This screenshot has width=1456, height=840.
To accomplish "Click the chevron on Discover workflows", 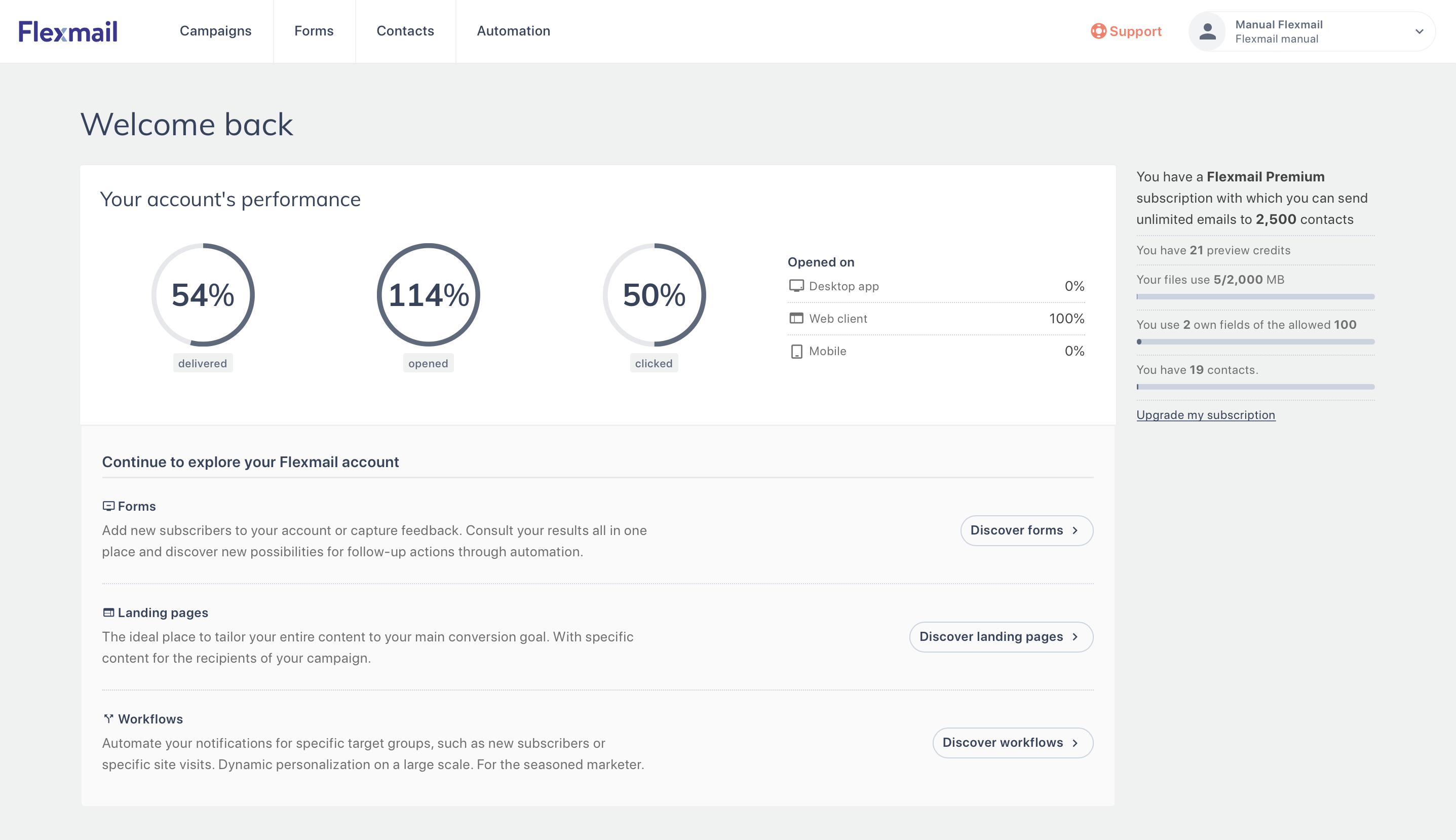I will 1075,743.
